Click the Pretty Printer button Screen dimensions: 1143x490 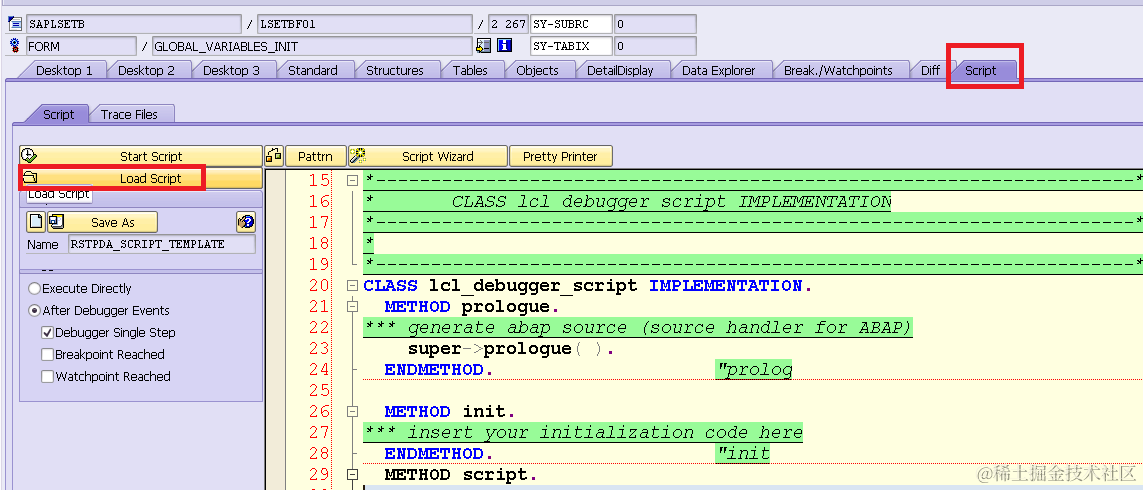pos(560,156)
